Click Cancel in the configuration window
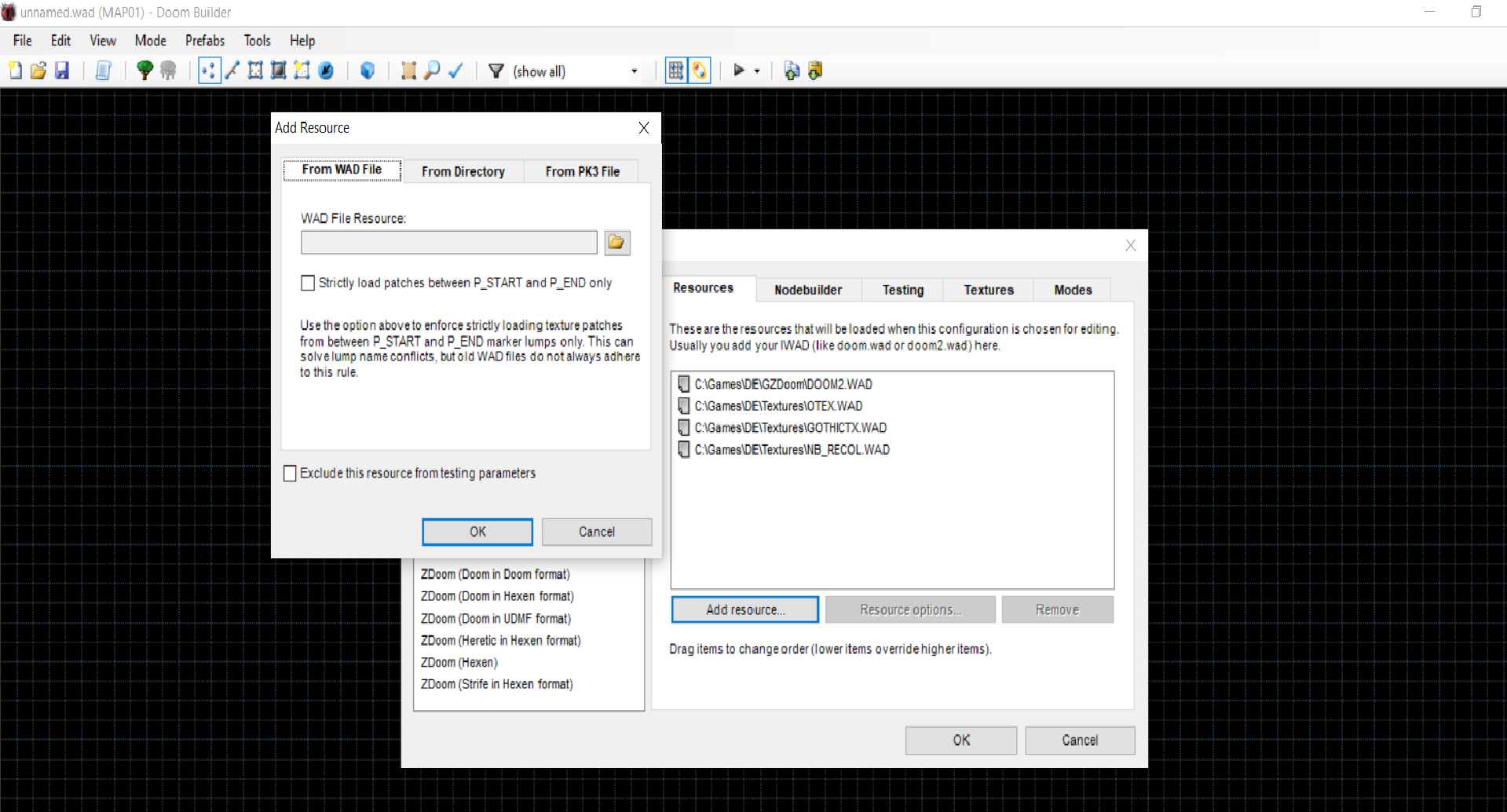Image resolution: width=1507 pixels, height=812 pixels. [1080, 741]
